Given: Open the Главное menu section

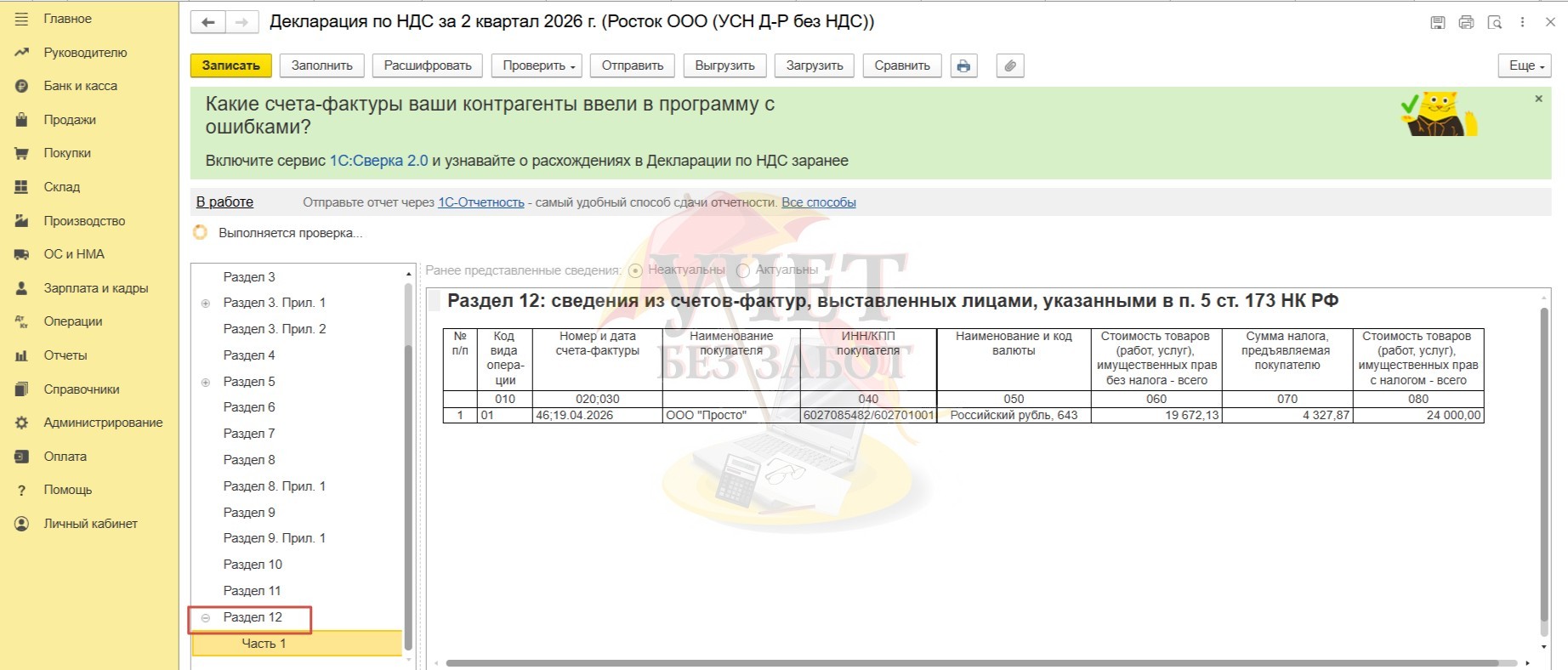Looking at the screenshot, I should 68,19.
